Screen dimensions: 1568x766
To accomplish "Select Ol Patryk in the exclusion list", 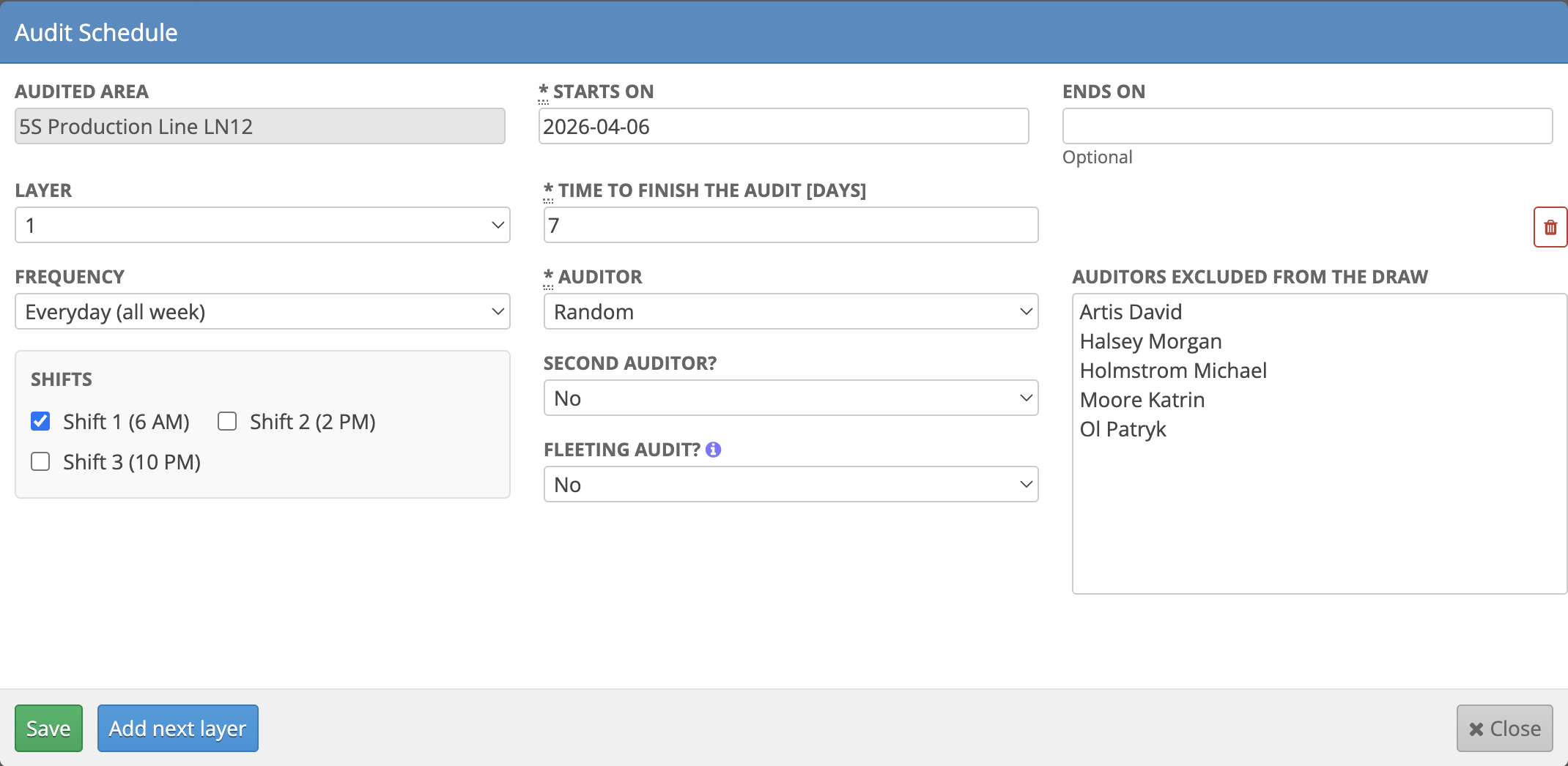I will (1123, 429).
